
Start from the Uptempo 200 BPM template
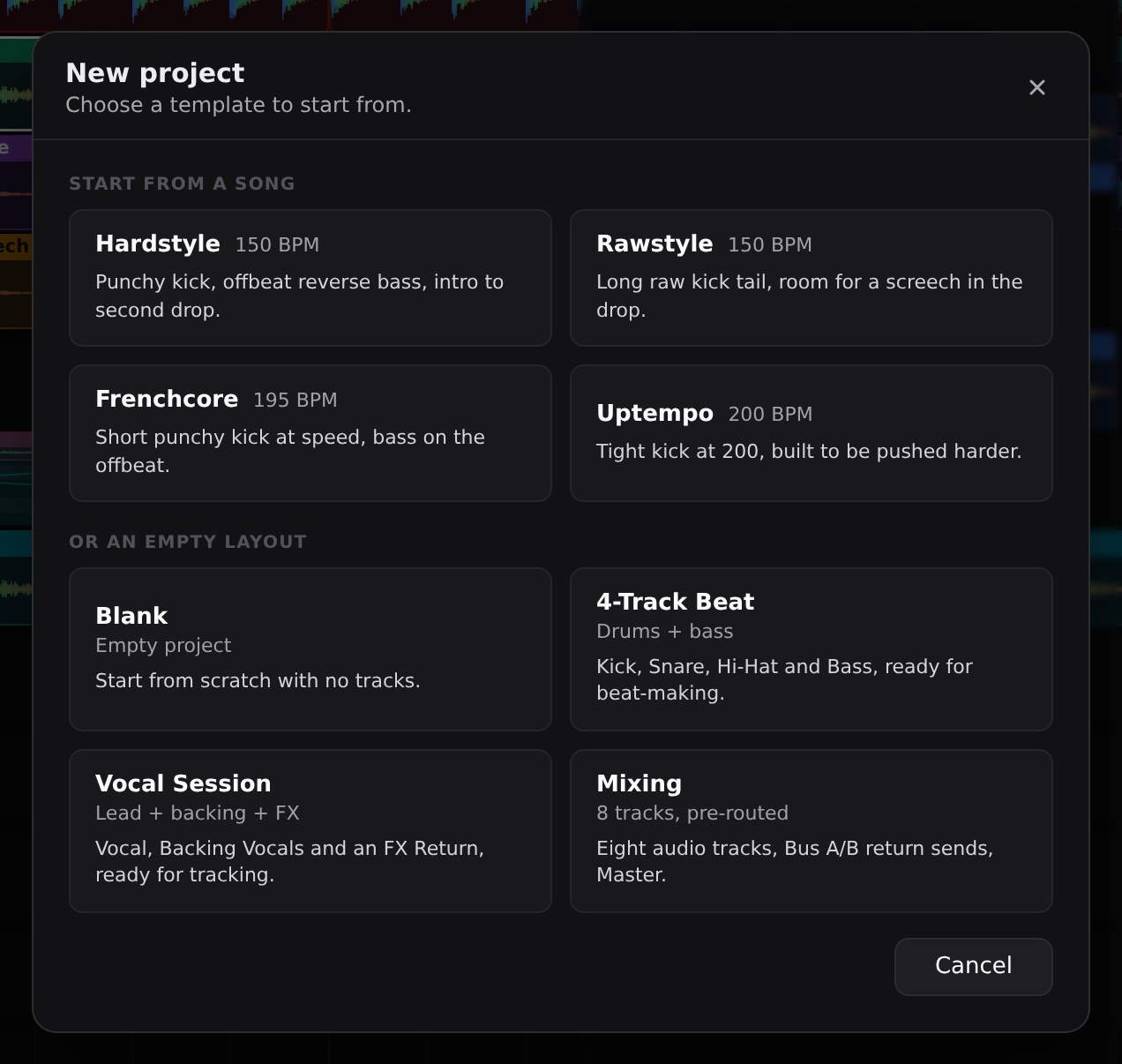pyautogui.click(x=812, y=433)
